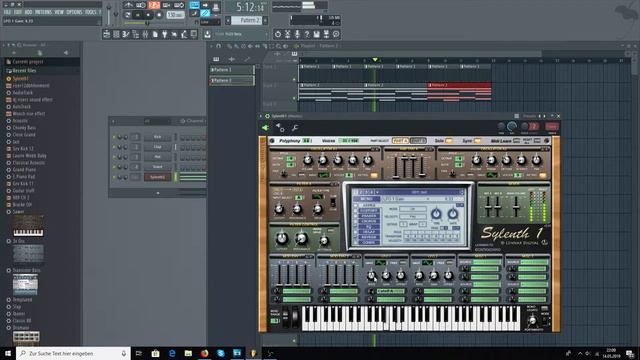Open the OPTIONS menu

[x=74, y=12]
